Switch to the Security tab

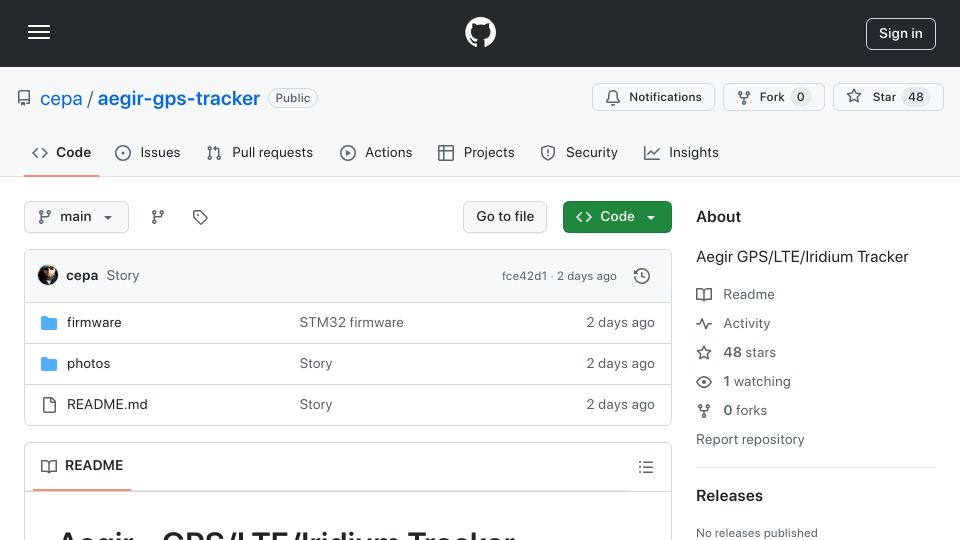579,152
